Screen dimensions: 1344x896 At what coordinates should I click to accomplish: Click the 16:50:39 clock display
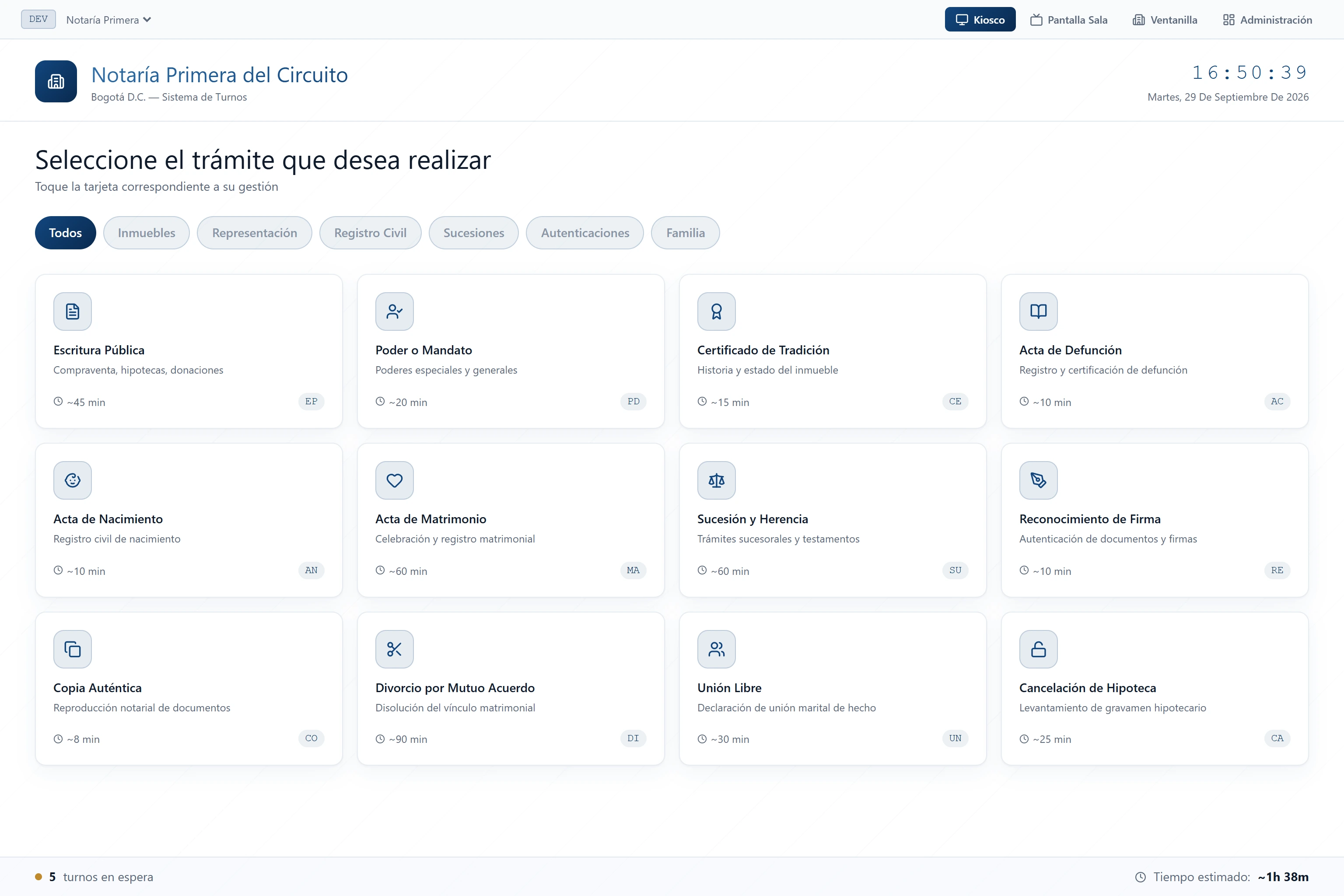coord(1249,73)
